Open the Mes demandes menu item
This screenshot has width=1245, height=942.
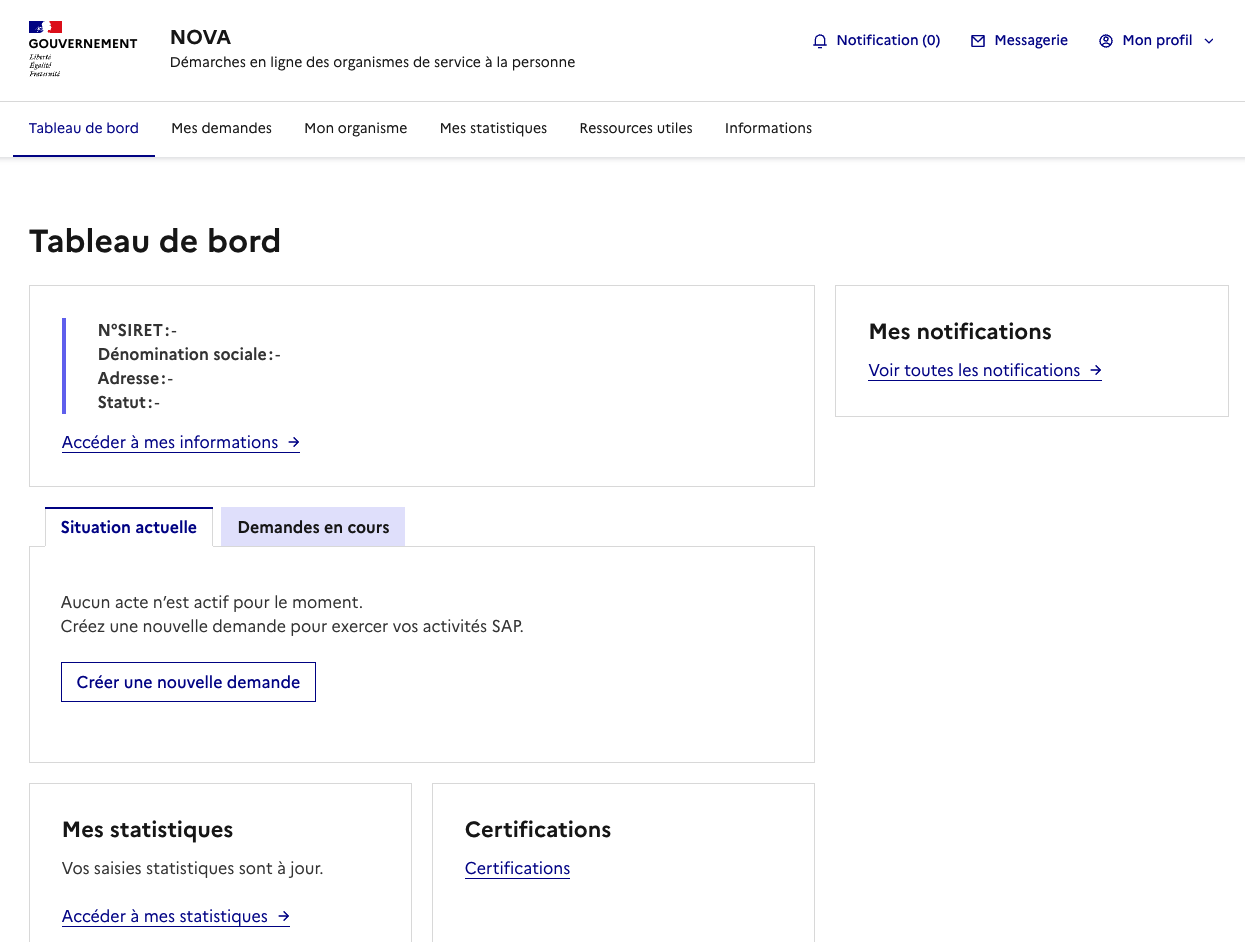(x=221, y=128)
